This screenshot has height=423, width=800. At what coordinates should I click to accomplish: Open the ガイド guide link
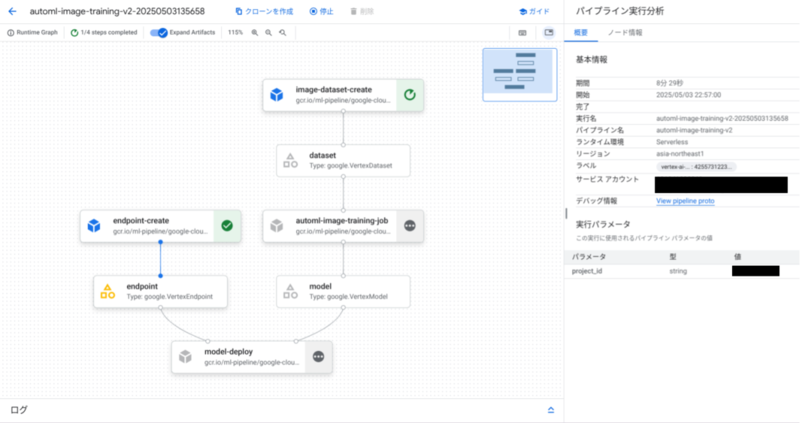(534, 11)
